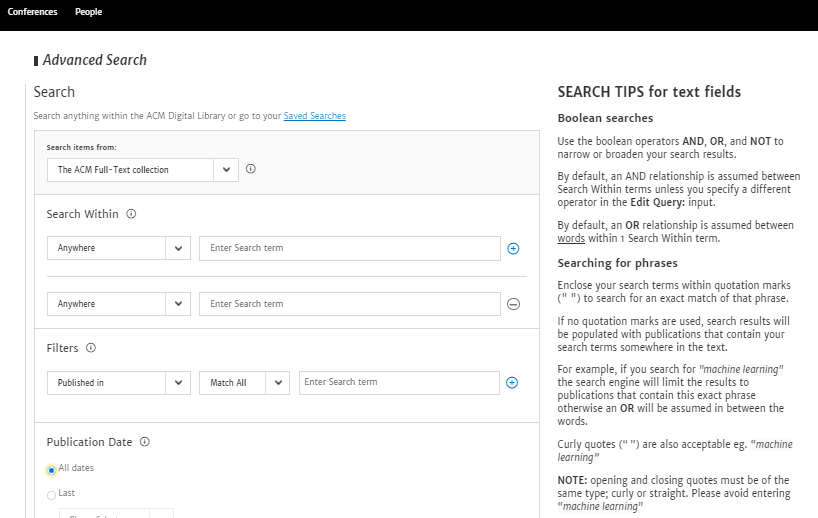Open the ACM Full-Text collection dropdown
Viewport: 818px width, 518px height.
coord(142,170)
